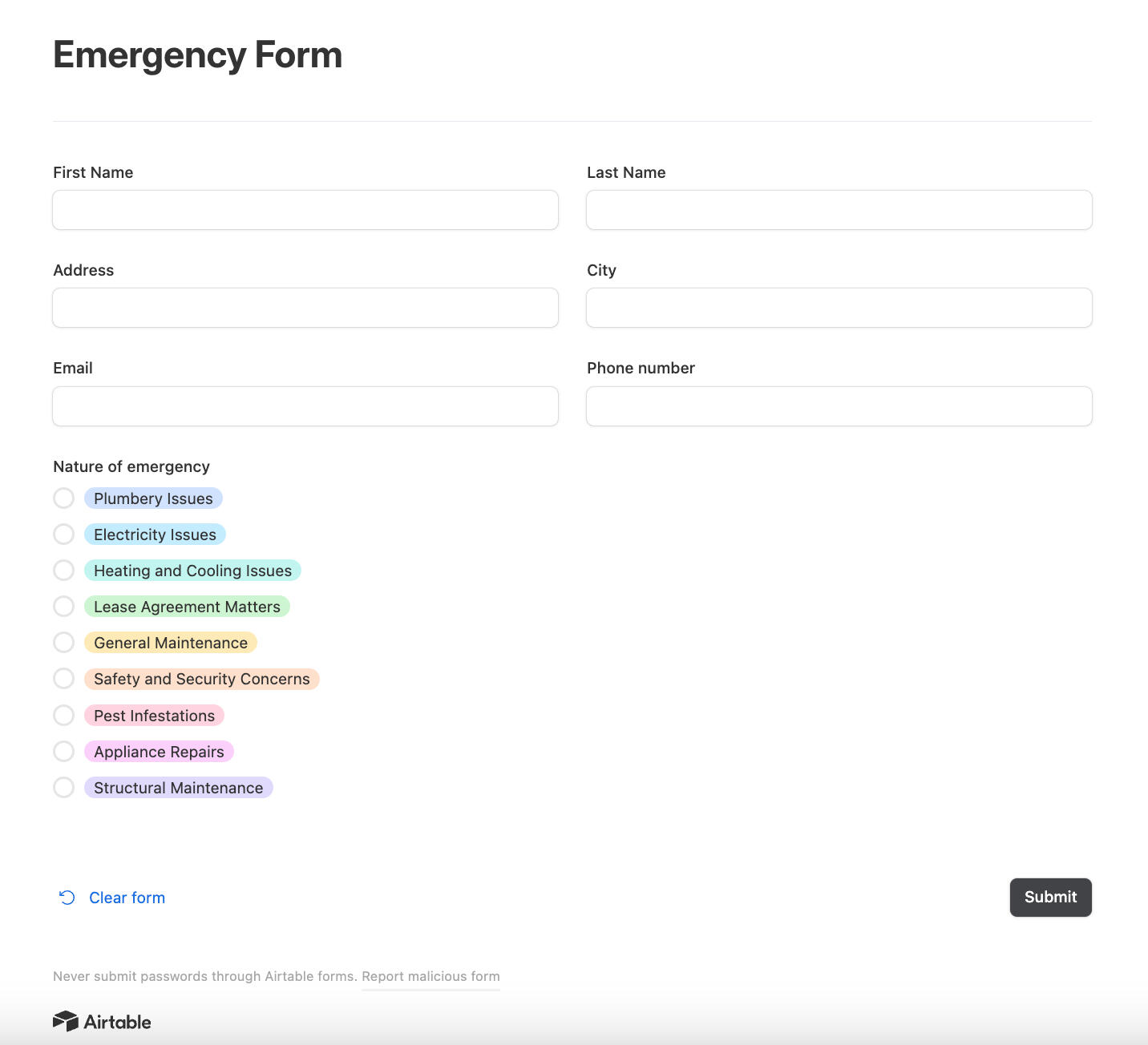Screen dimensions: 1148x1045
Task: Focus the Email input field
Action: (x=305, y=406)
